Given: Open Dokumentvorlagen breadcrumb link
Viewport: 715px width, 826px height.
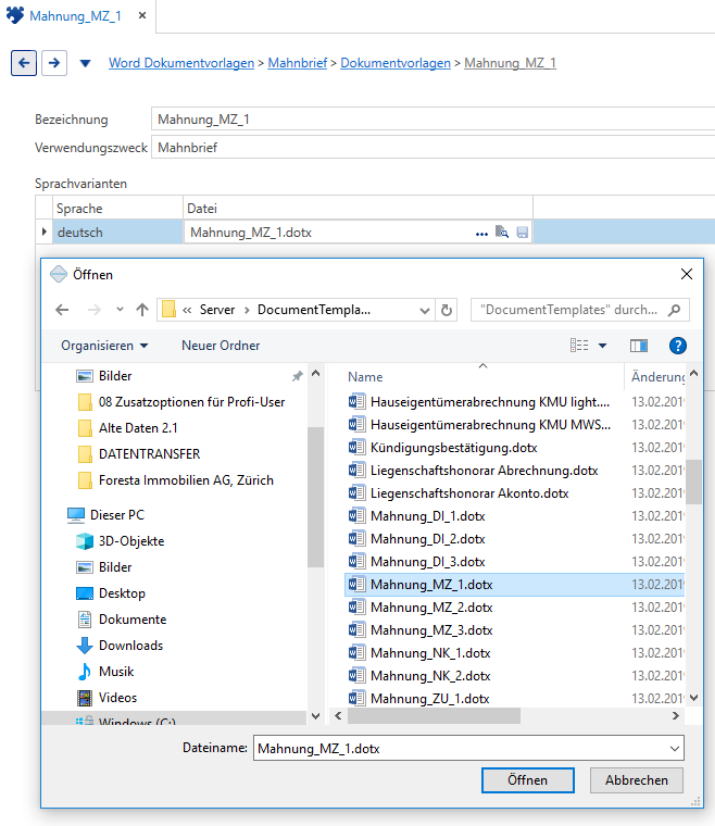Looking at the screenshot, I should coord(395,63).
